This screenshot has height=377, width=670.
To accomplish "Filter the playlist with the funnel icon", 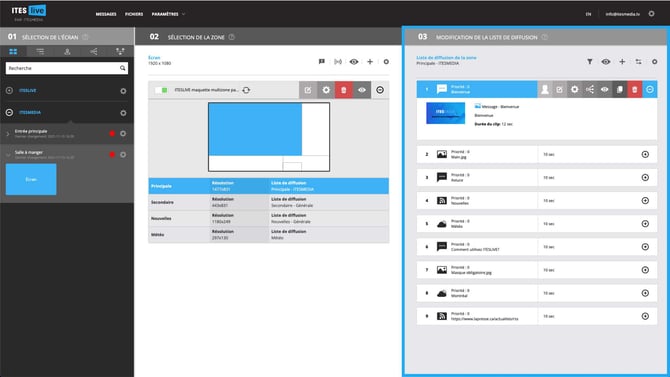I will pyautogui.click(x=590, y=62).
